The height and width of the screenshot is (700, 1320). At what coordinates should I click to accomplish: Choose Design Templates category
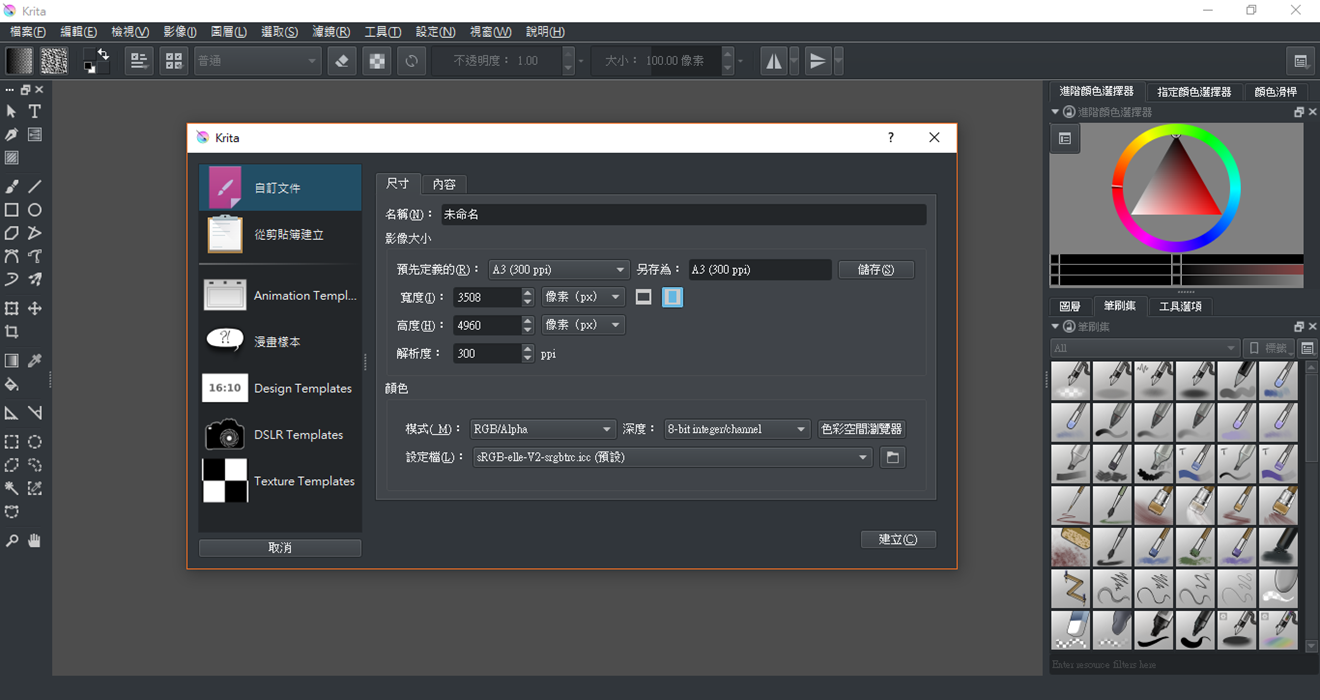pyautogui.click(x=280, y=388)
